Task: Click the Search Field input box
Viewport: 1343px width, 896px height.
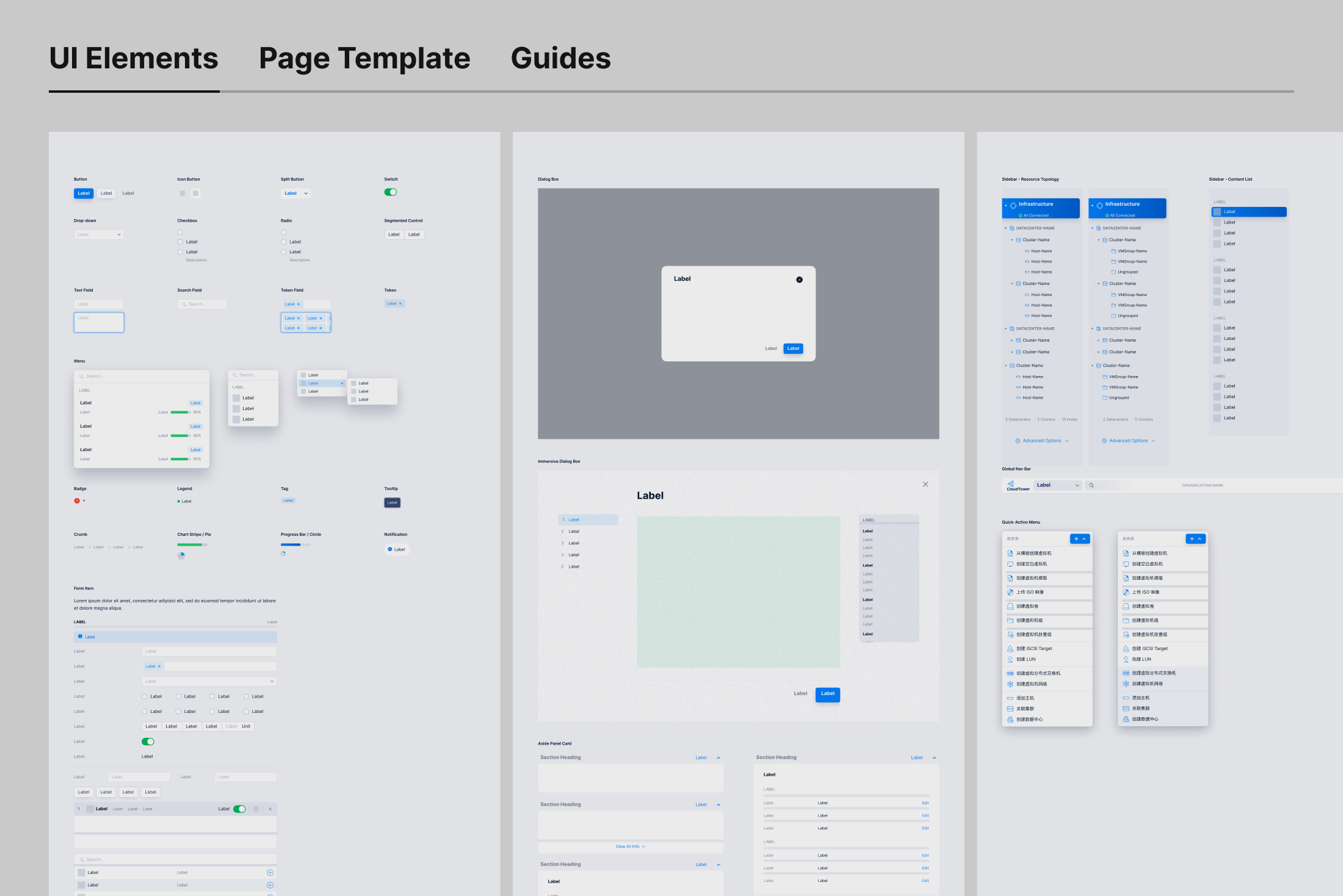Action: pyautogui.click(x=203, y=304)
